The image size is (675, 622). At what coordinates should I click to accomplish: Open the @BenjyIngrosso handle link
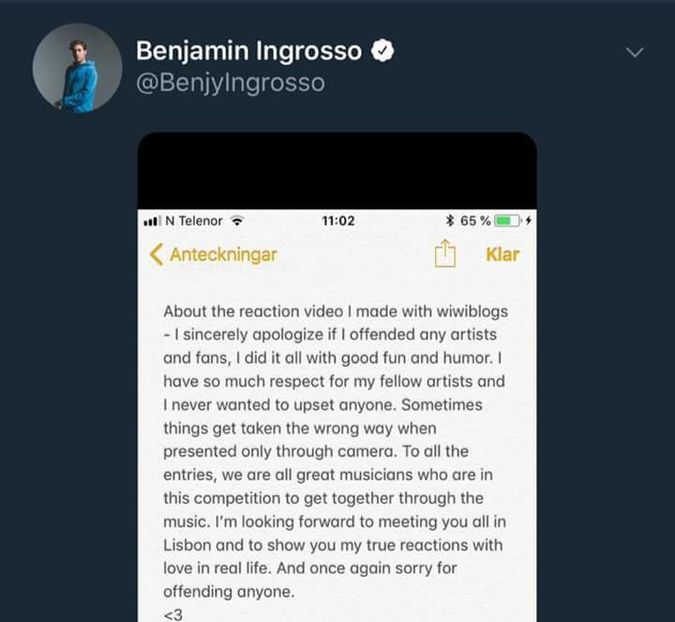click(x=230, y=82)
